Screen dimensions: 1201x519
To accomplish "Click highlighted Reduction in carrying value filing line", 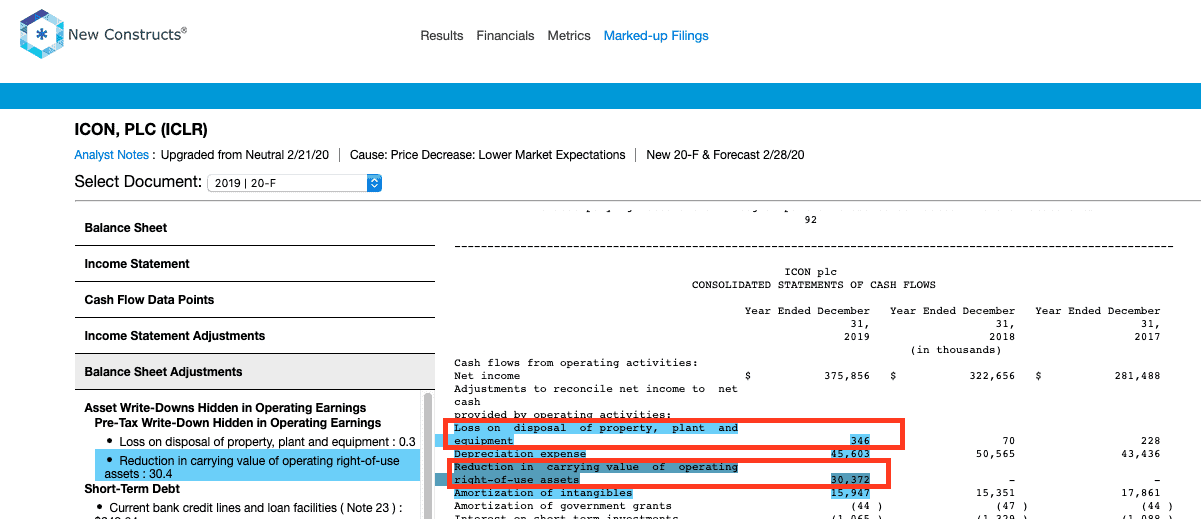I will pyautogui.click(x=596, y=473).
